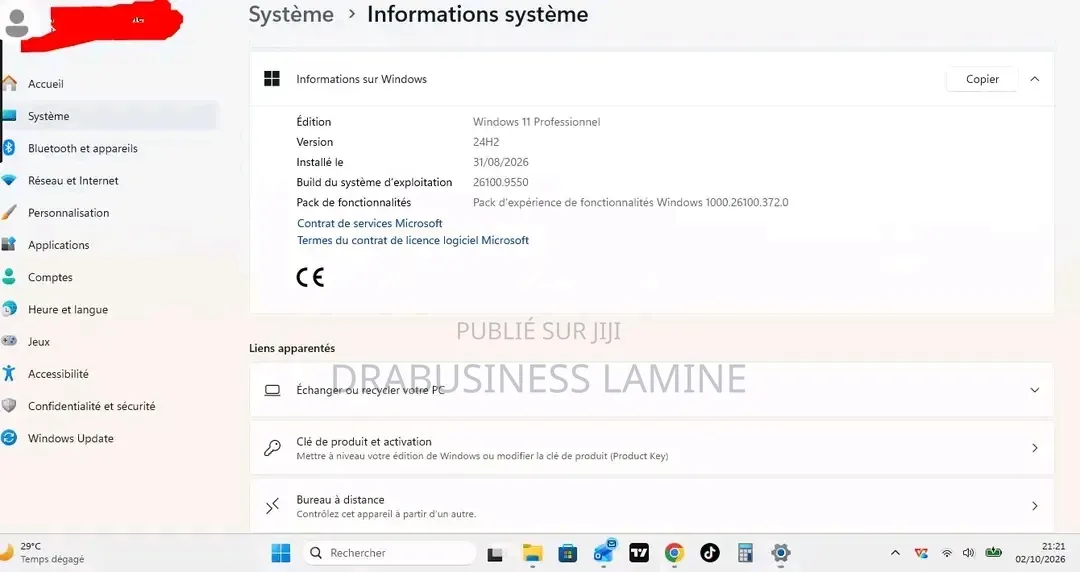Screen dimensions: 1080x572
Task: Click the Pack d'expérience de fonctionnalités value
Action: pos(631,203)
